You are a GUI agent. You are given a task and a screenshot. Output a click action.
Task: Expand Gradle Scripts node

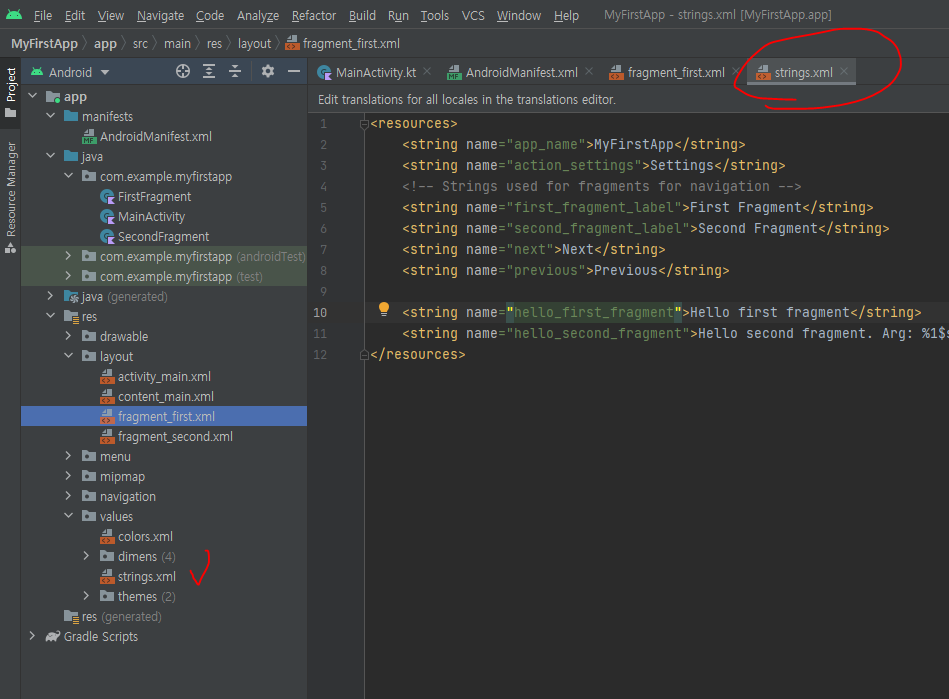pyautogui.click(x=33, y=636)
